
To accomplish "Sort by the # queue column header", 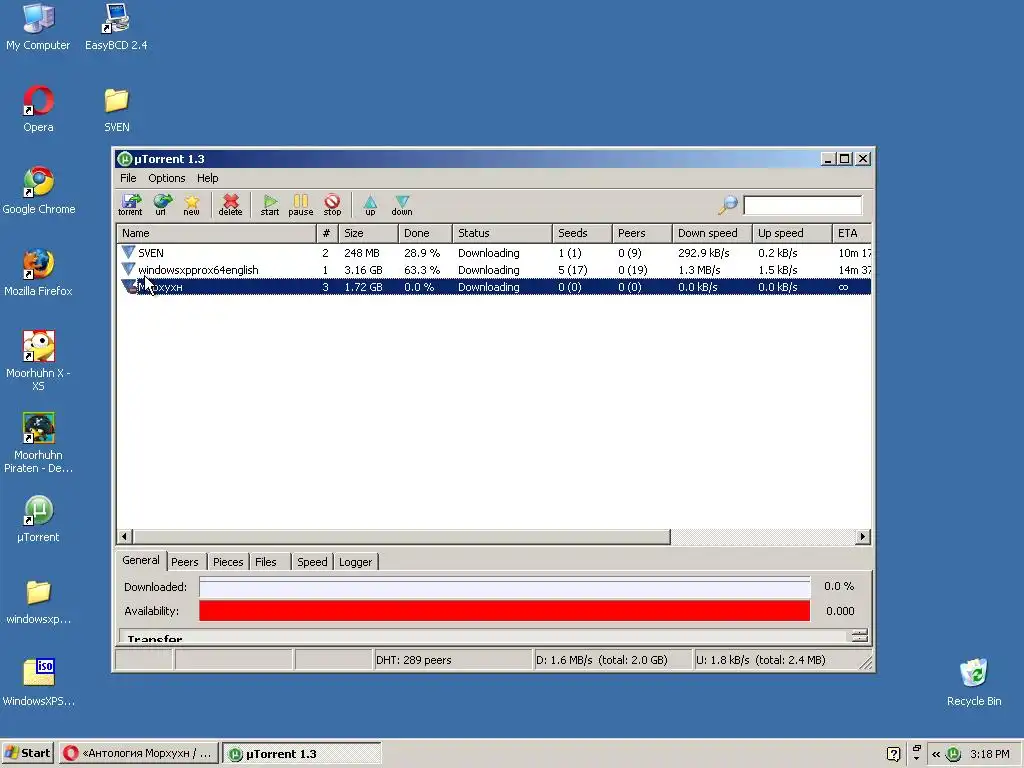I will (x=327, y=233).
